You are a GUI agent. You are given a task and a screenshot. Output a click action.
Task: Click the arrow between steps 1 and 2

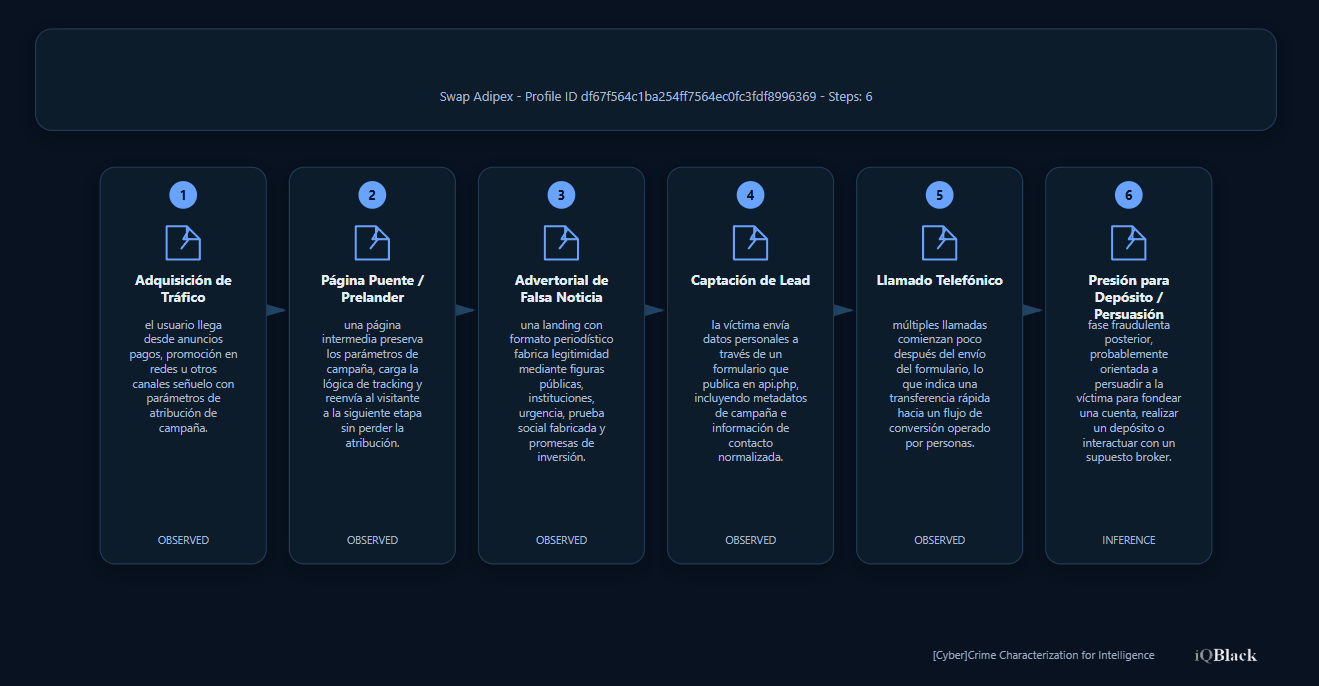[x=277, y=310]
